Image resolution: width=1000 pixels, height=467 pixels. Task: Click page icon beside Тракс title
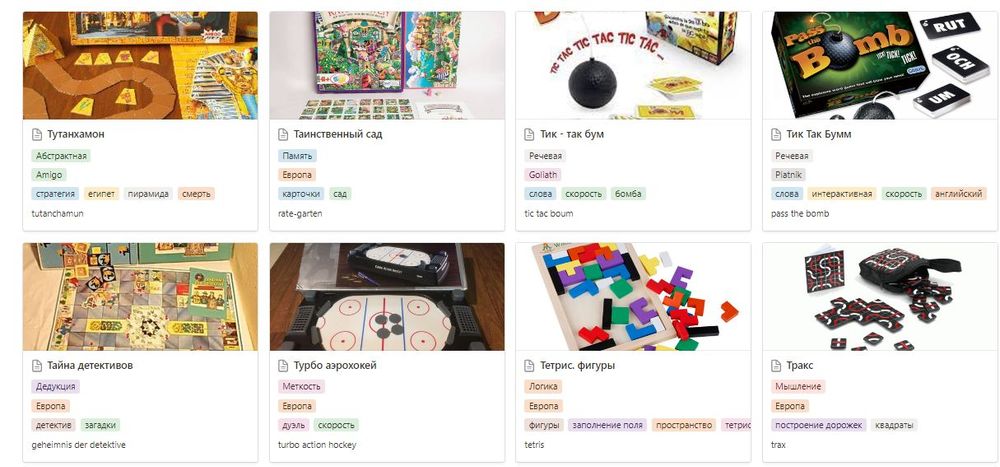(776, 366)
